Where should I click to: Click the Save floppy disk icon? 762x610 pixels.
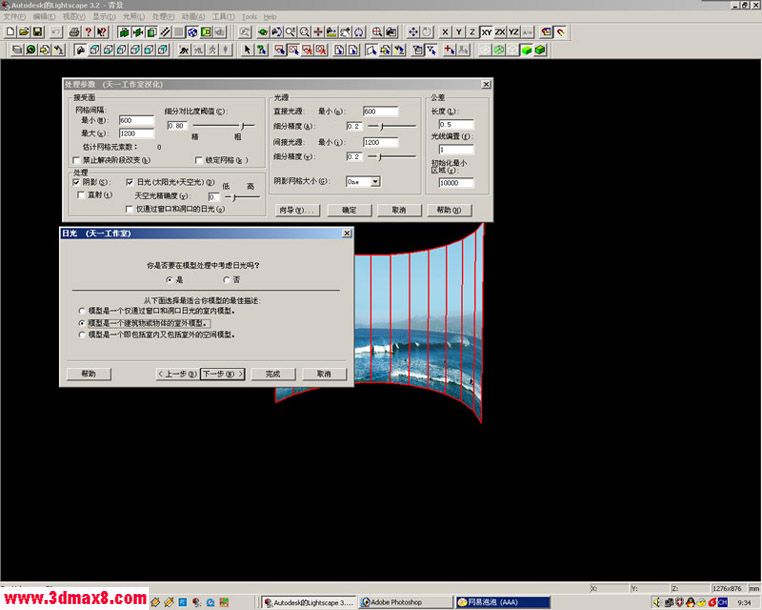[37, 32]
